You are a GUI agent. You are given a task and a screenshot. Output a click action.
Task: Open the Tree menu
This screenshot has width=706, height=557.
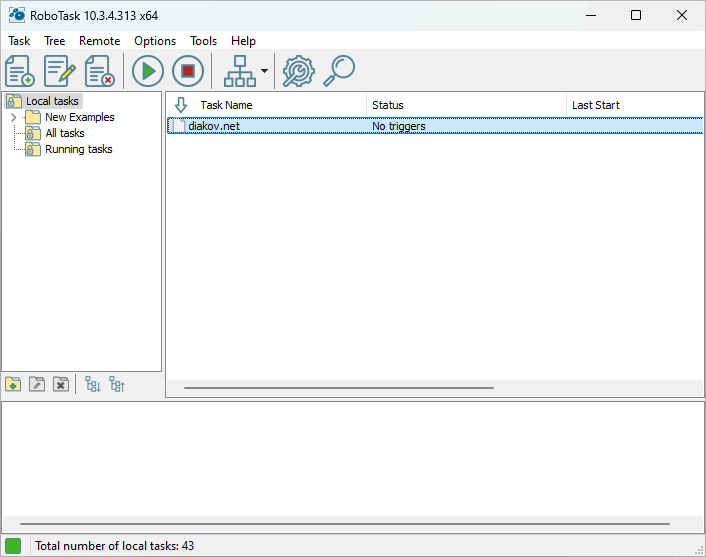click(x=54, y=41)
